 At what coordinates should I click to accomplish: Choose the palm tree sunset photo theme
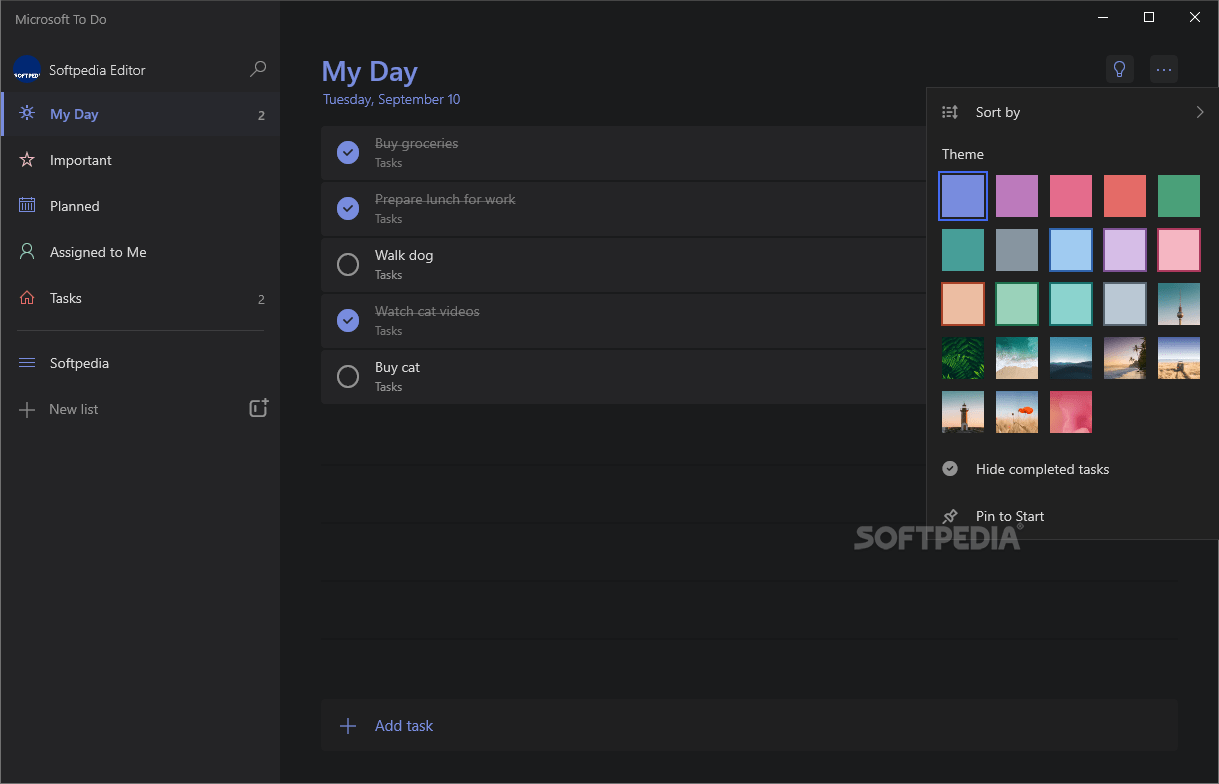coord(1125,358)
